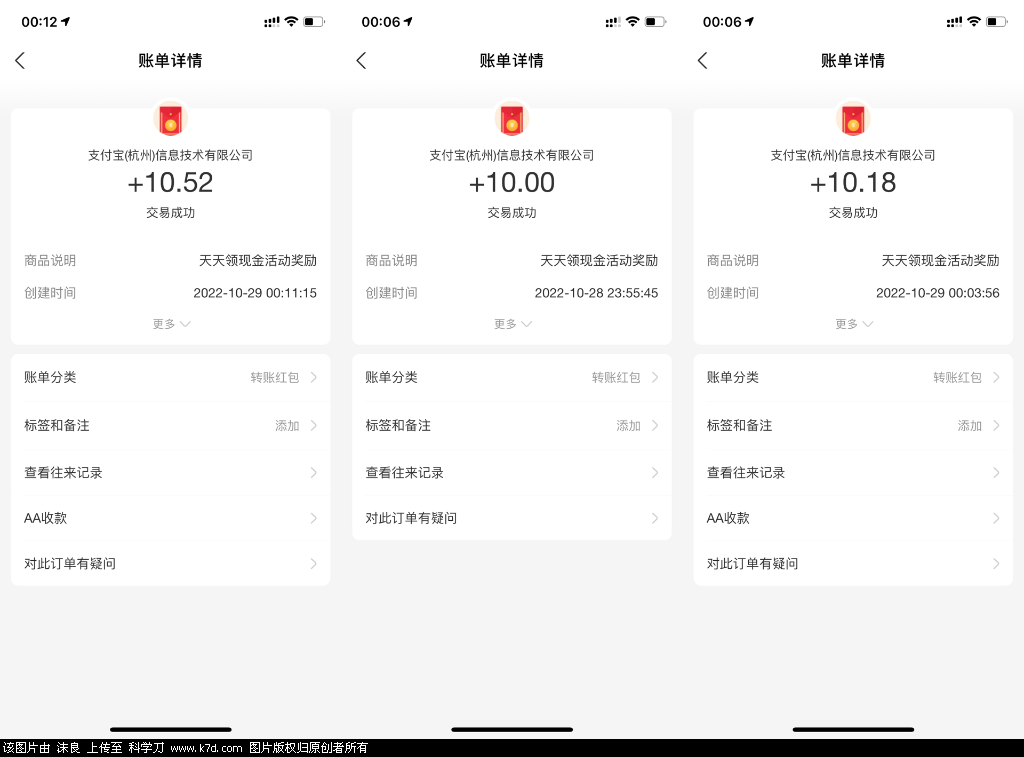Expand 更多 under the +10.18 transaction
The image size is (1024, 757).
click(854, 324)
